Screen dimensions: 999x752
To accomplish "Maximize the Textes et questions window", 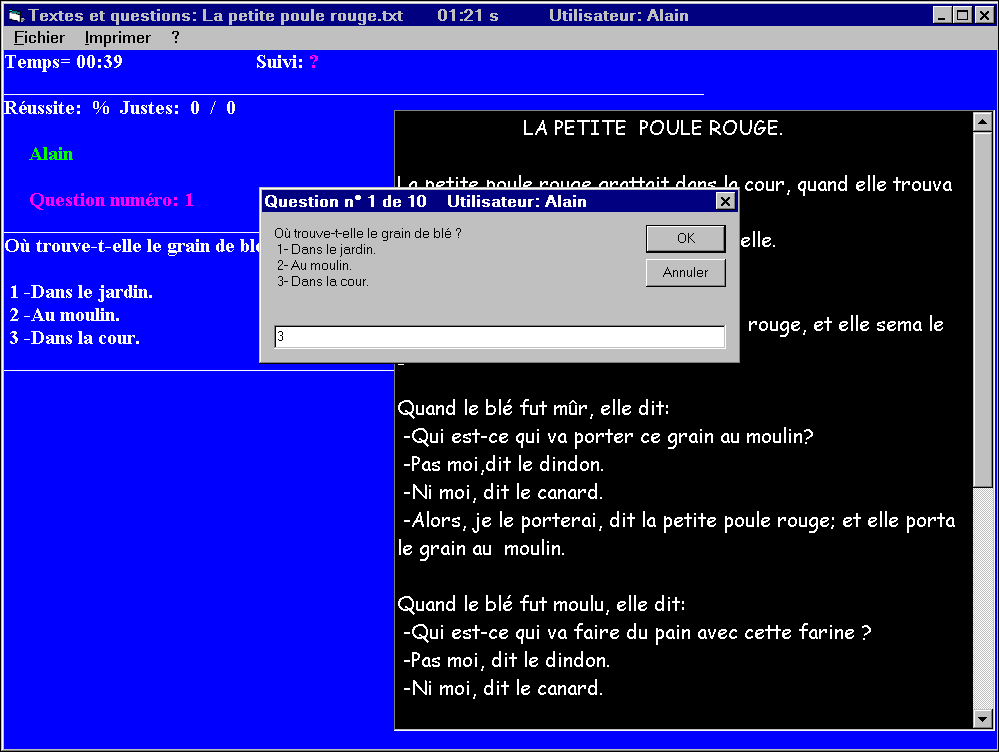I will [962, 15].
